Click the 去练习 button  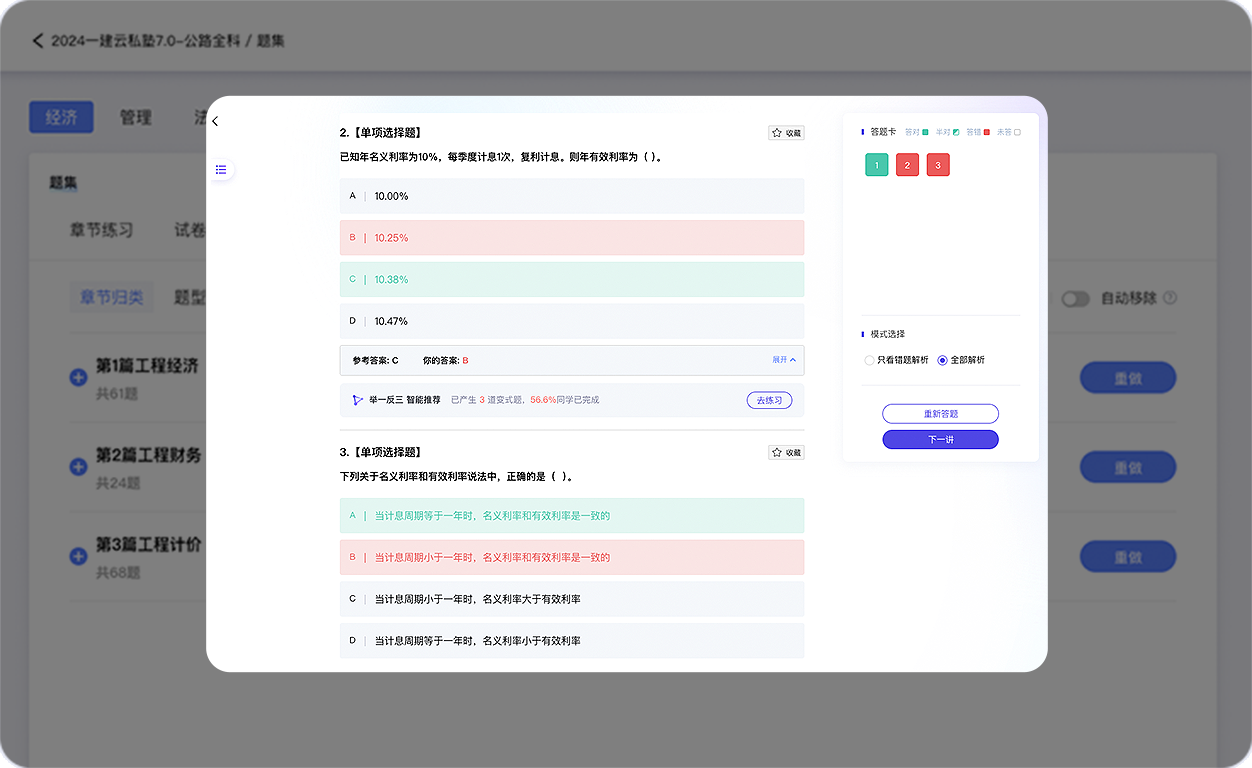pos(769,400)
